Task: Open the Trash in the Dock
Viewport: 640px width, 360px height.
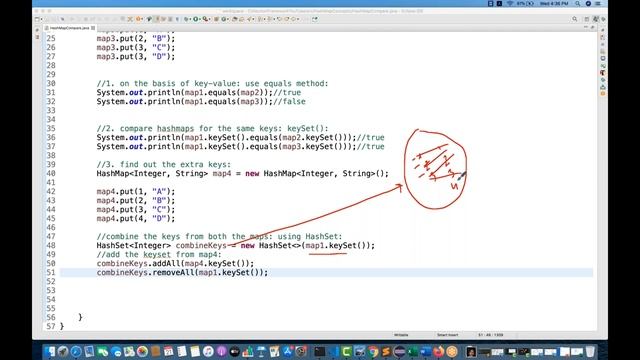Action: pyautogui.click(x=590, y=351)
